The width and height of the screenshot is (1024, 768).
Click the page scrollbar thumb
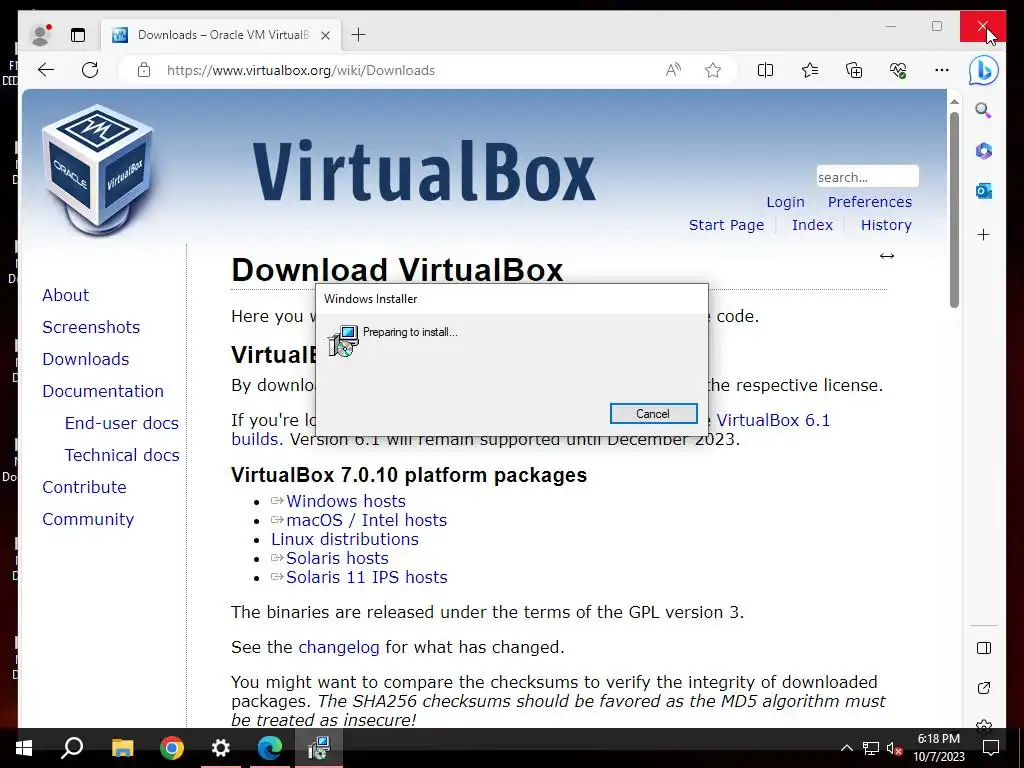coord(954,209)
